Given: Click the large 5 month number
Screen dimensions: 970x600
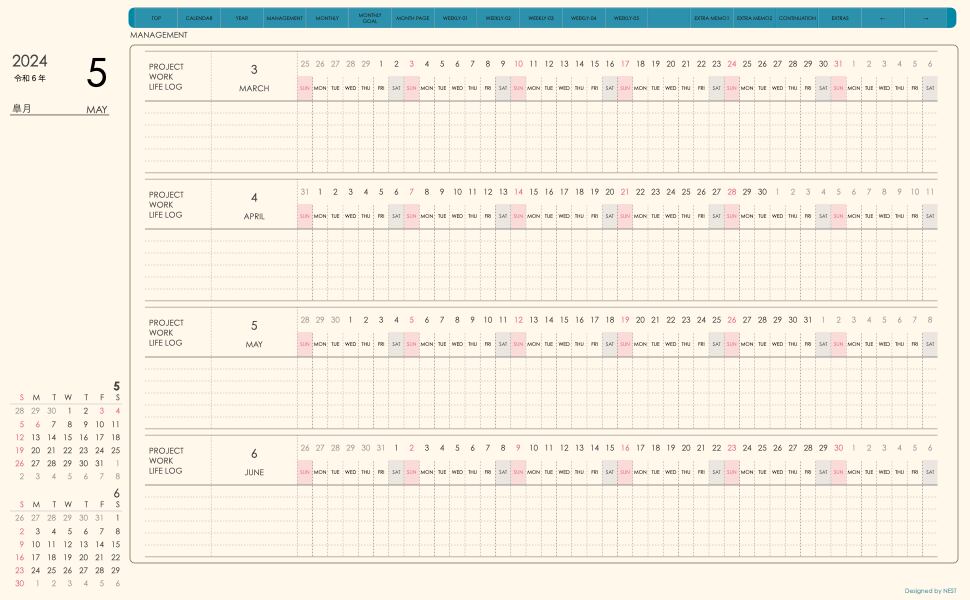Looking at the screenshot, I should [97, 73].
